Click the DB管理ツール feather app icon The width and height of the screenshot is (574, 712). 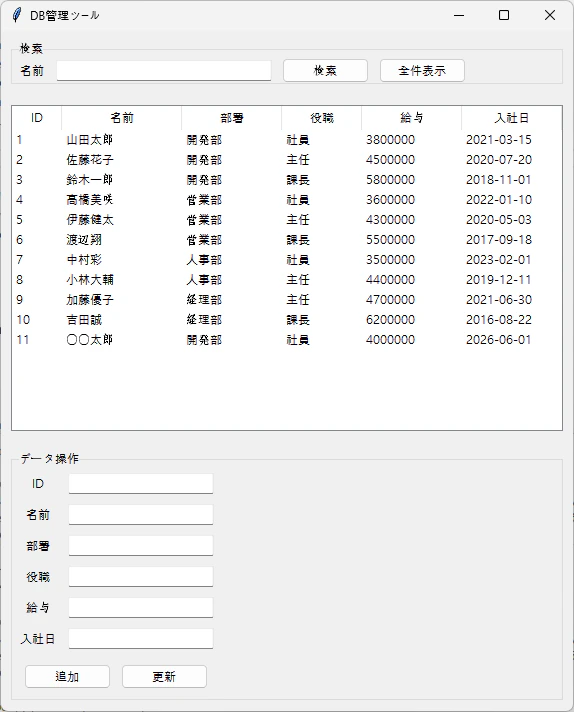click(17, 15)
